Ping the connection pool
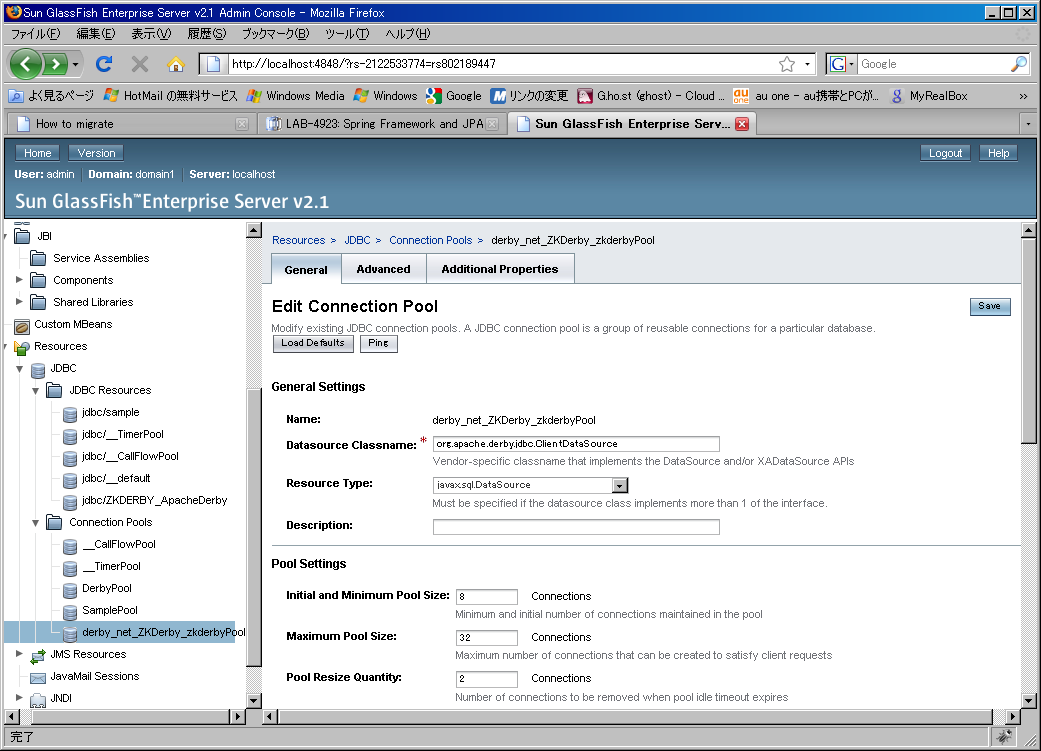 coord(378,343)
